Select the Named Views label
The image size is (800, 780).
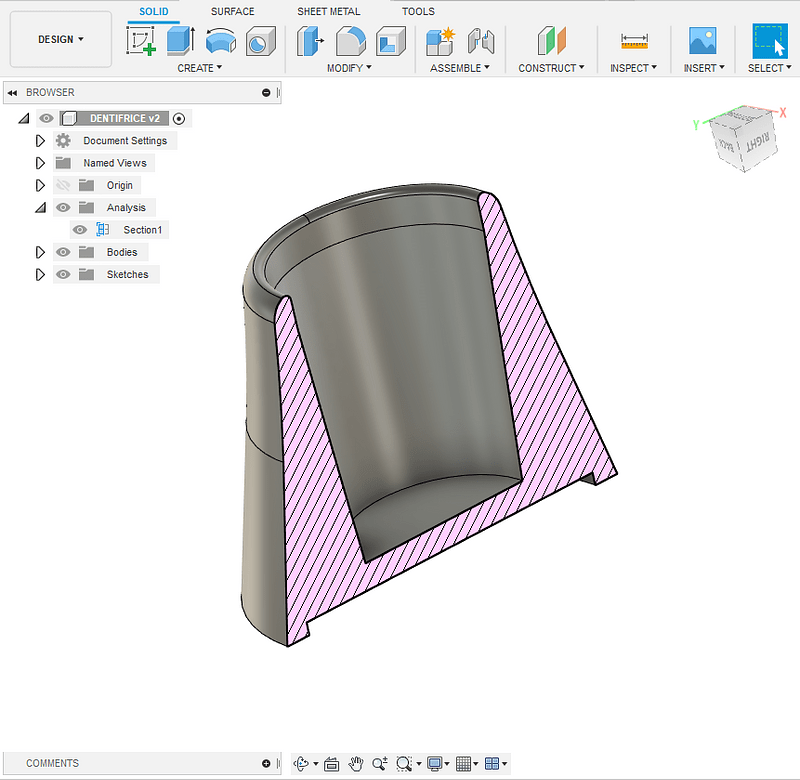(x=115, y=163)
